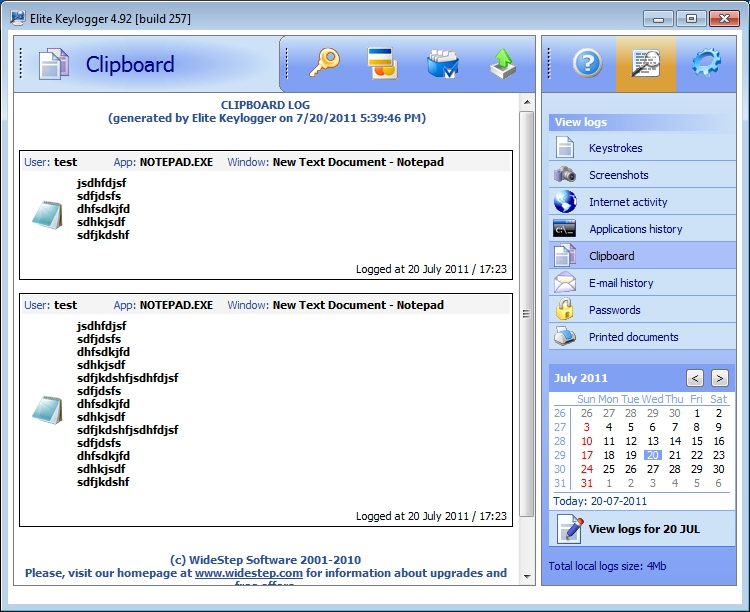The height and width of the screenshot is (612, 750).
Task: Click the golden key icon in toolbar
Action: click(x=323, y=63)
